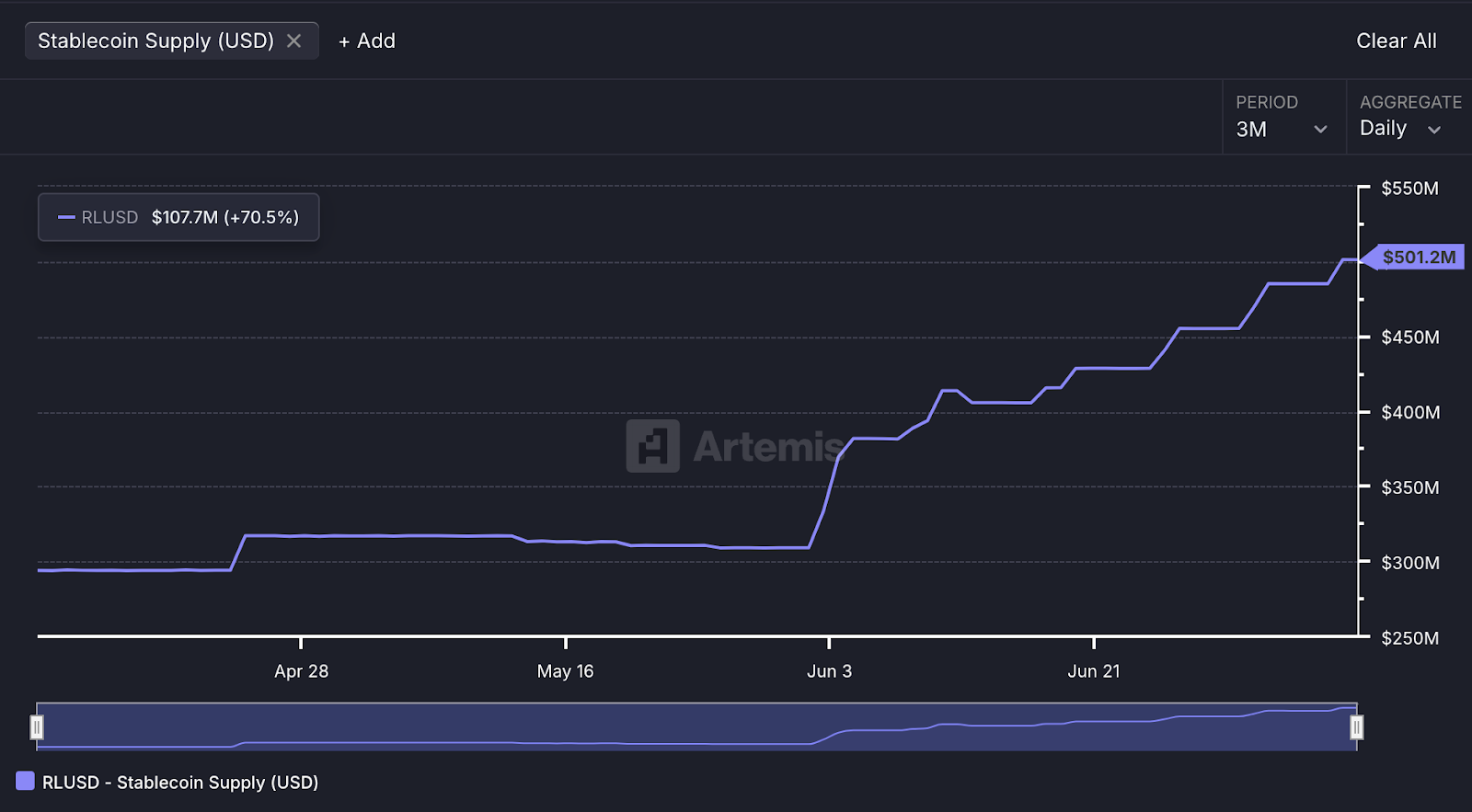Screen dimensions: 1472x812
Task: Expand chevron next to 3M period
Action: point(1320,130)
